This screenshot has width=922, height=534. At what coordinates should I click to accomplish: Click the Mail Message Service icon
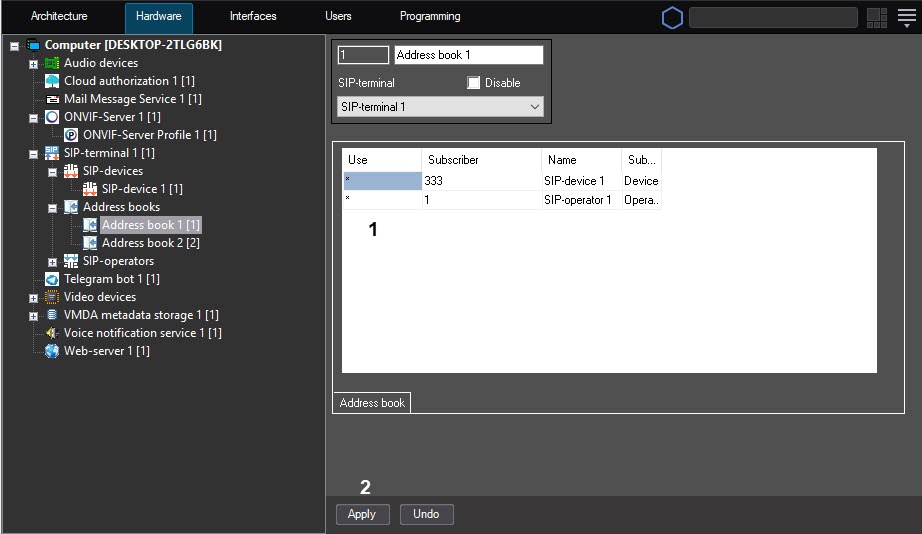click(x=52, y=99)
